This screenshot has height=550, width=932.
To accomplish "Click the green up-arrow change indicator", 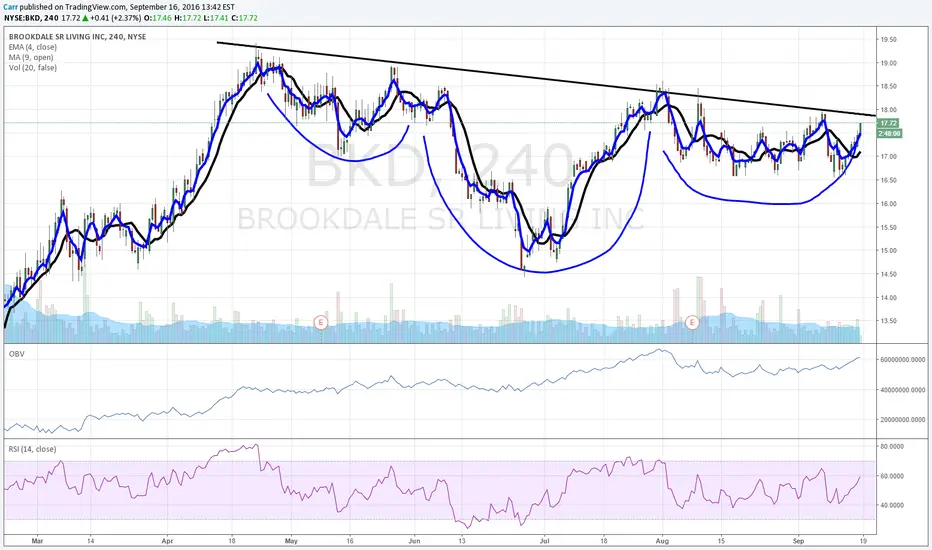I will point(85,18).
